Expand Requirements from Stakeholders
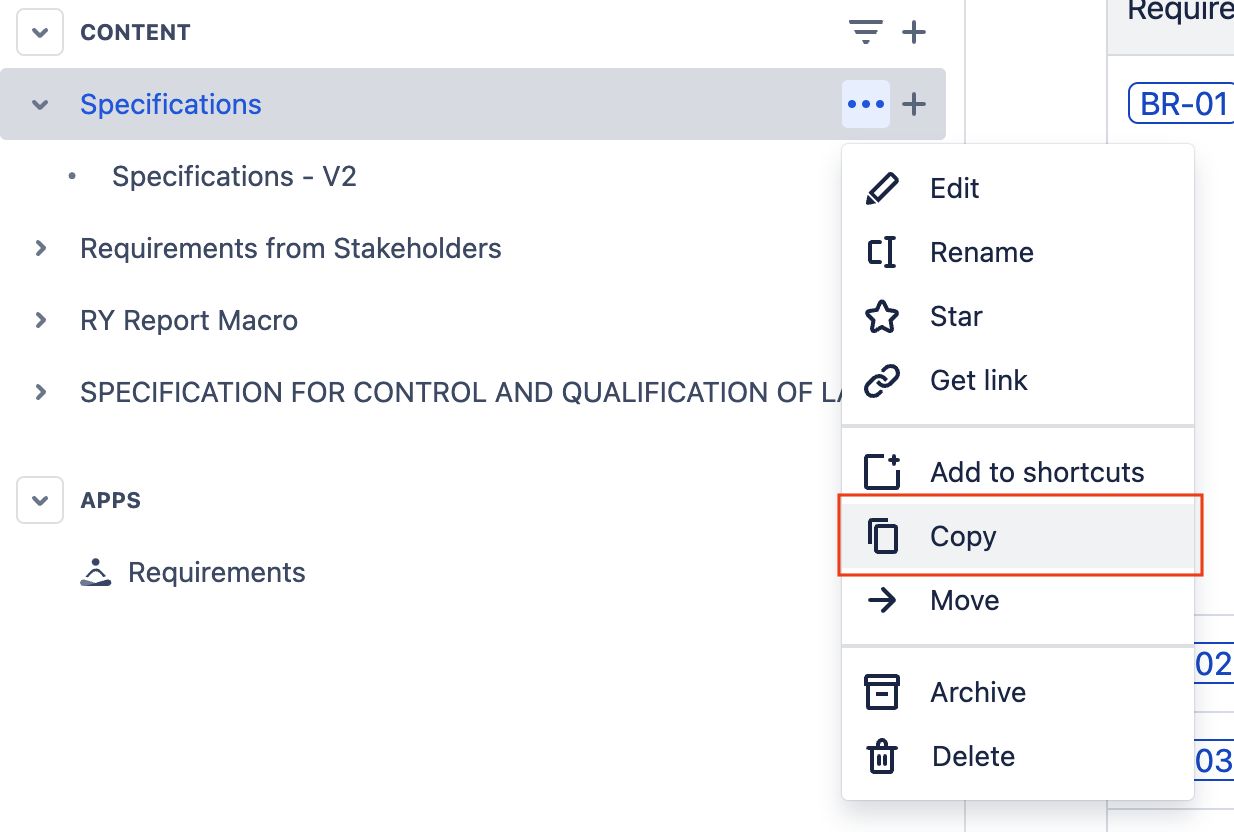 [40, 248]
